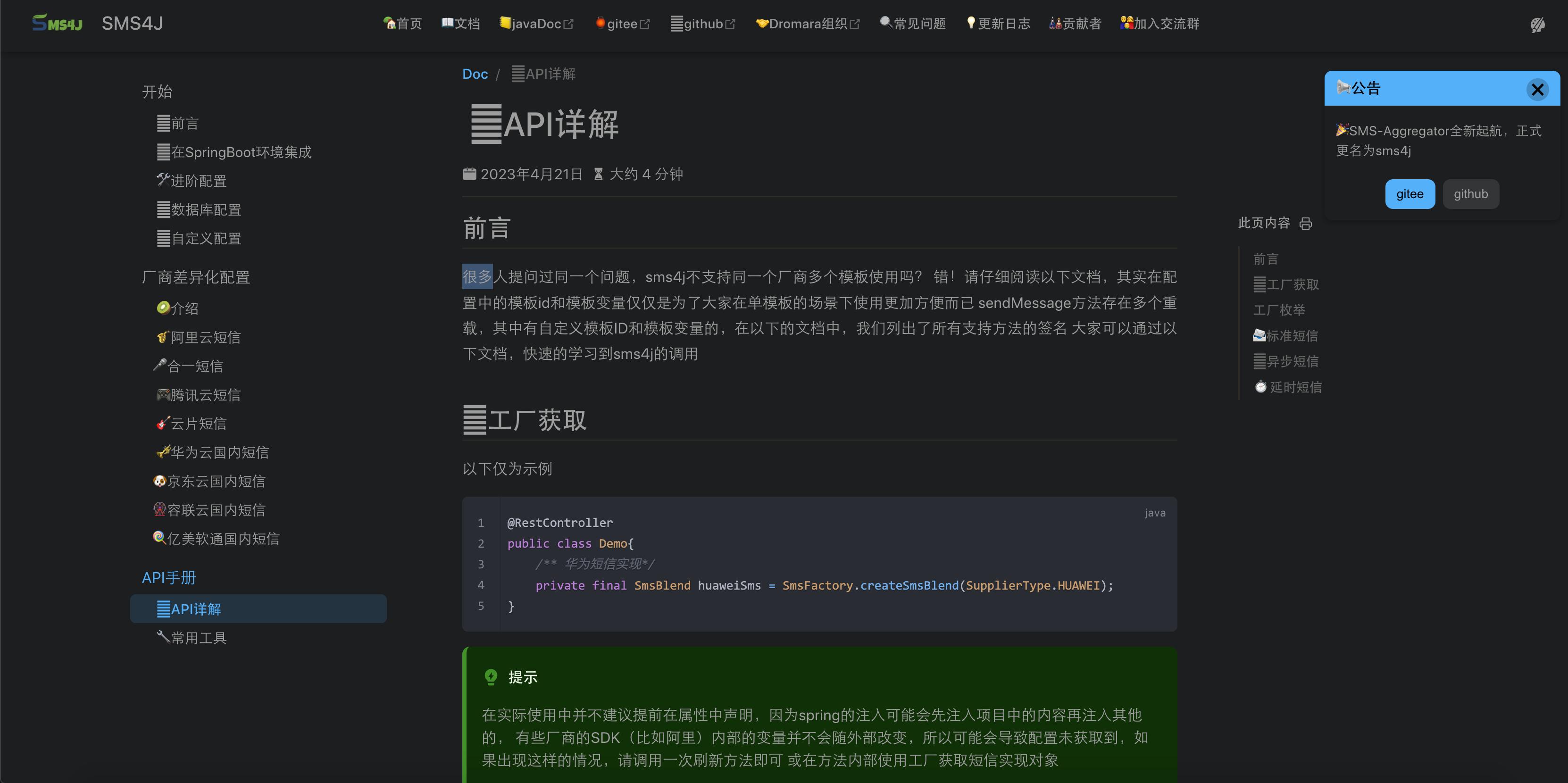Collapse the API手册 sidebar group
This screenshot has height=783, width=1568.
click(x=168, y=578)
